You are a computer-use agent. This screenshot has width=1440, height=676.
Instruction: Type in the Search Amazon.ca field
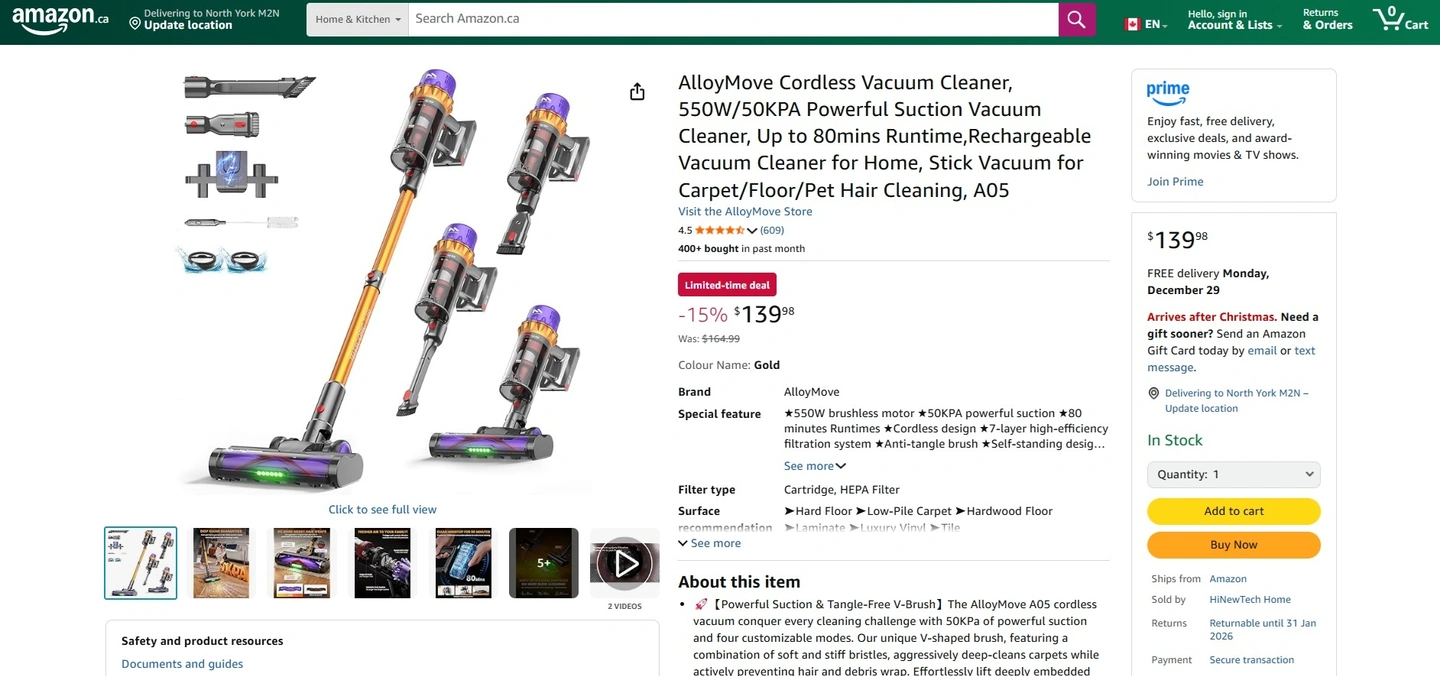[733, 19]
